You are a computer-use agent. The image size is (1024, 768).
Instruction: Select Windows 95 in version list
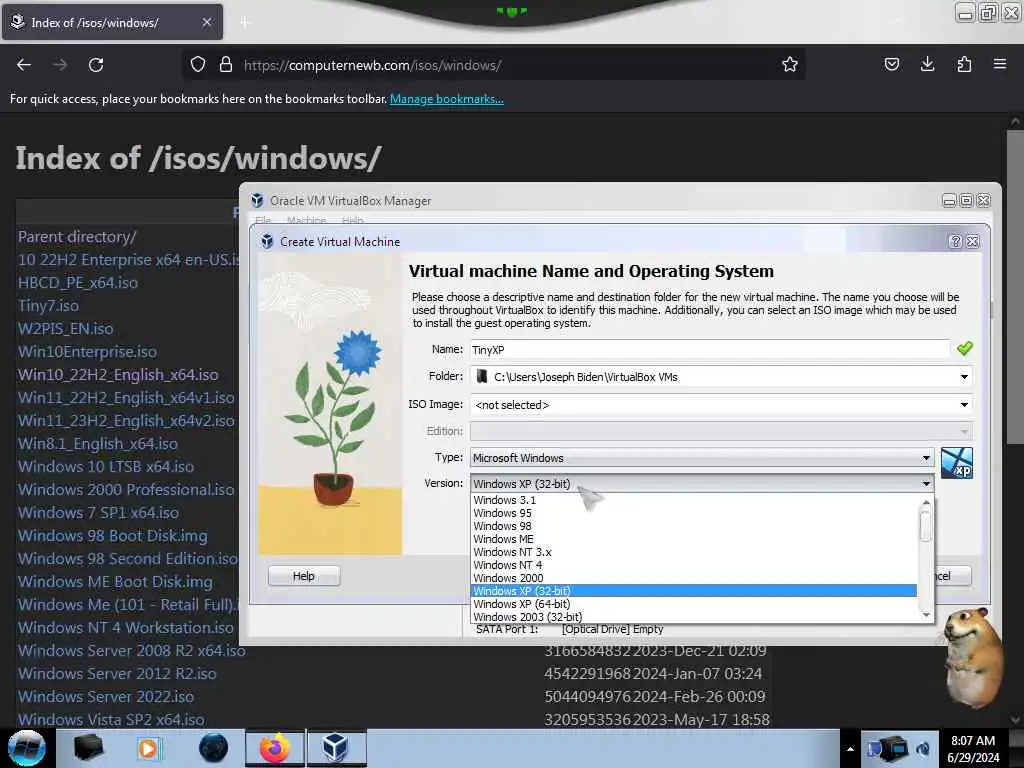[694, 513]
